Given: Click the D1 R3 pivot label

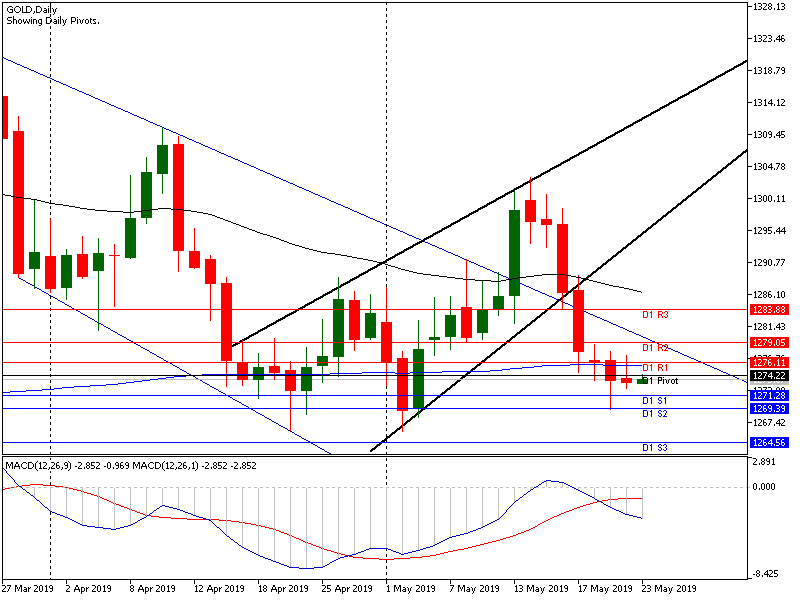Looking at the screenshot, I should (655, 315).
